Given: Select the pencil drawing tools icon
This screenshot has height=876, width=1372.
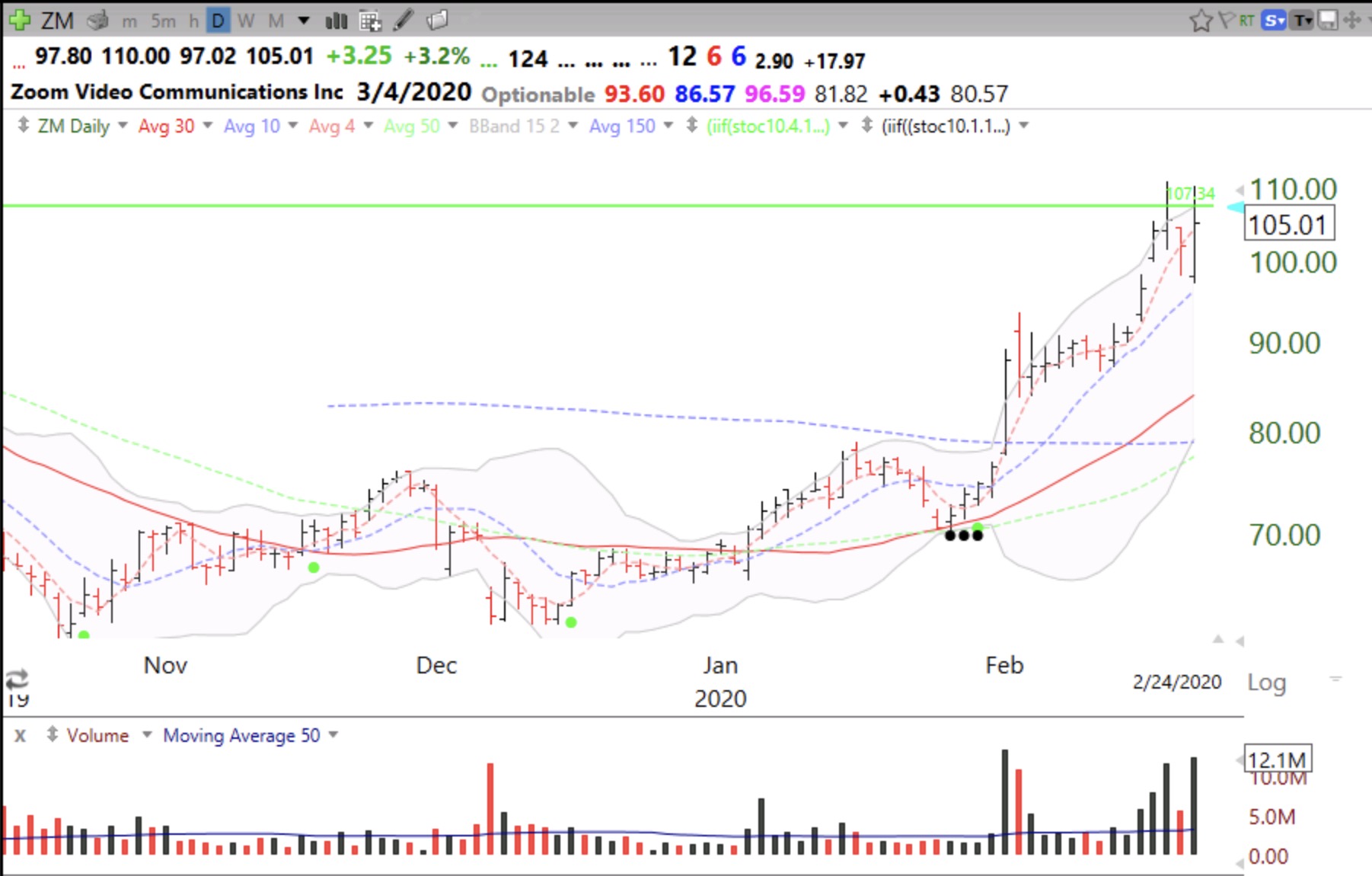Looking at the screenshot, I should point(403,21).
